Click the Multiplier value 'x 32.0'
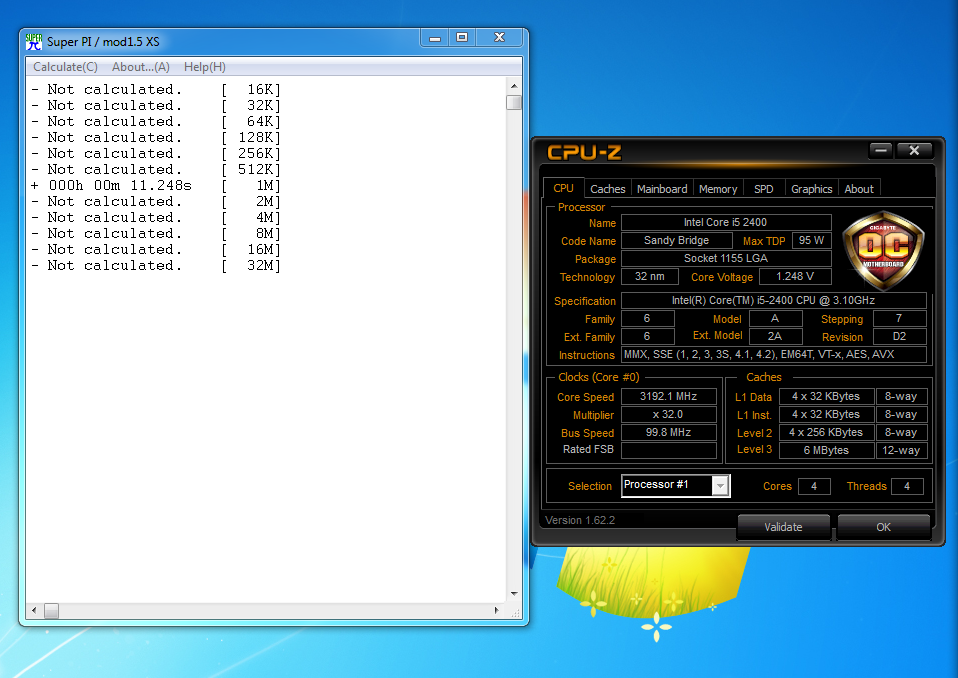958x678 pixels. coord(668,414)
